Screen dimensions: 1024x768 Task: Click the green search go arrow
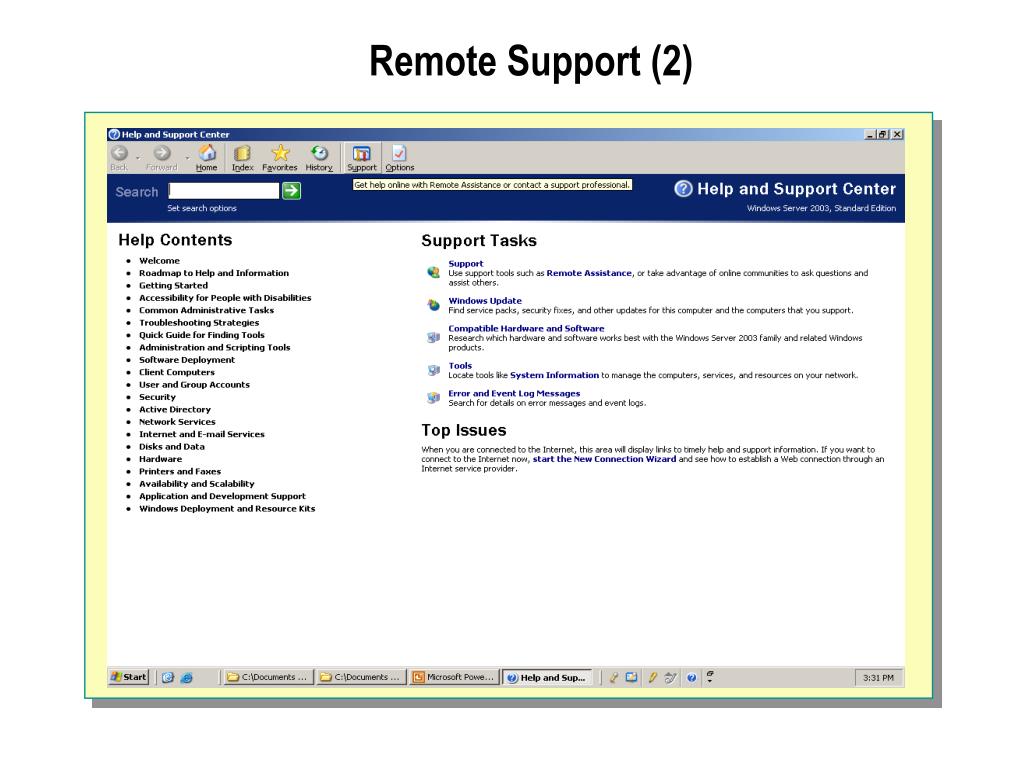(x=291, y=191)
